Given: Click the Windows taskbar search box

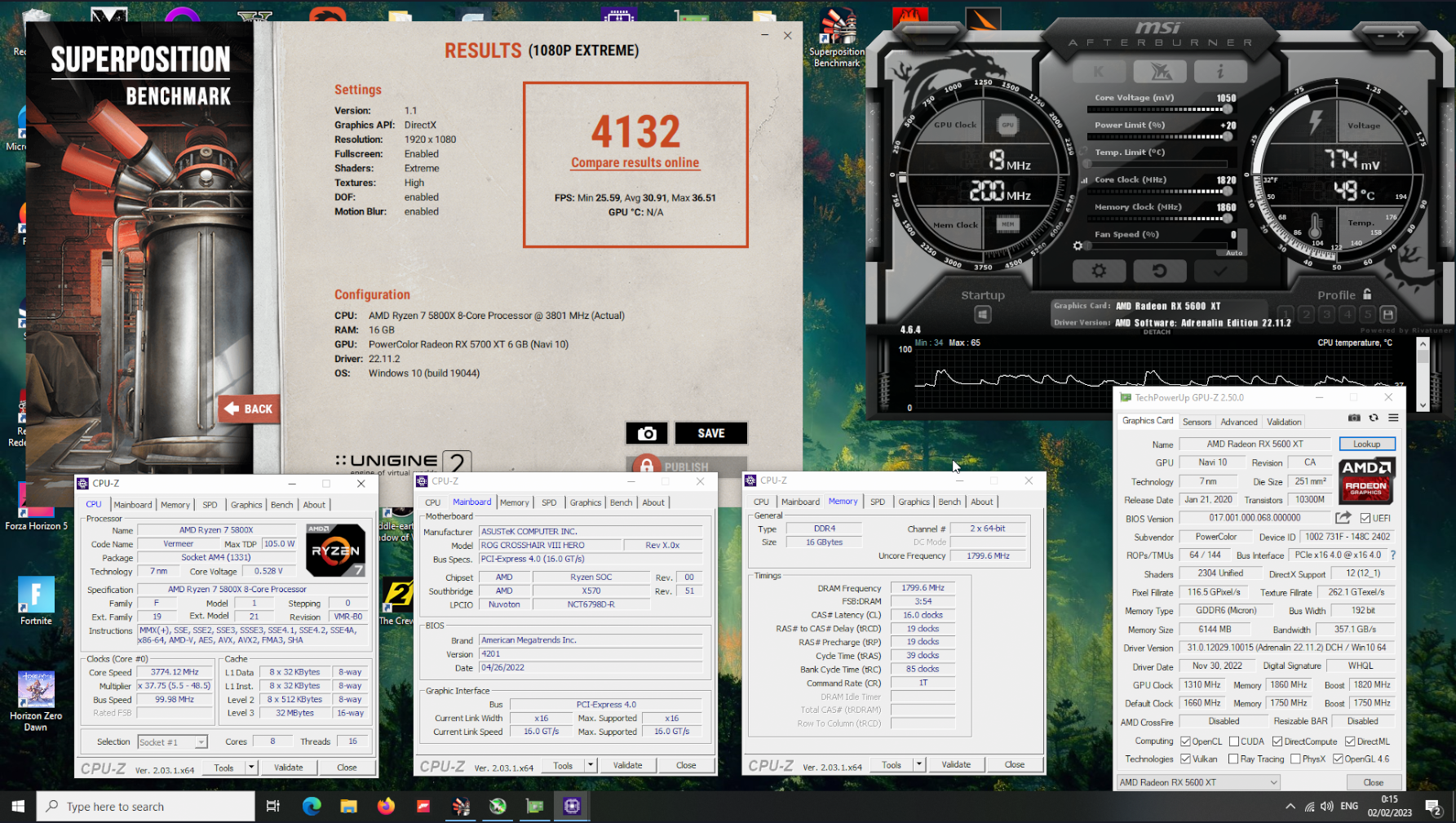Looking at the screenshot, I should pyautogui.click(x=146, y=806).
